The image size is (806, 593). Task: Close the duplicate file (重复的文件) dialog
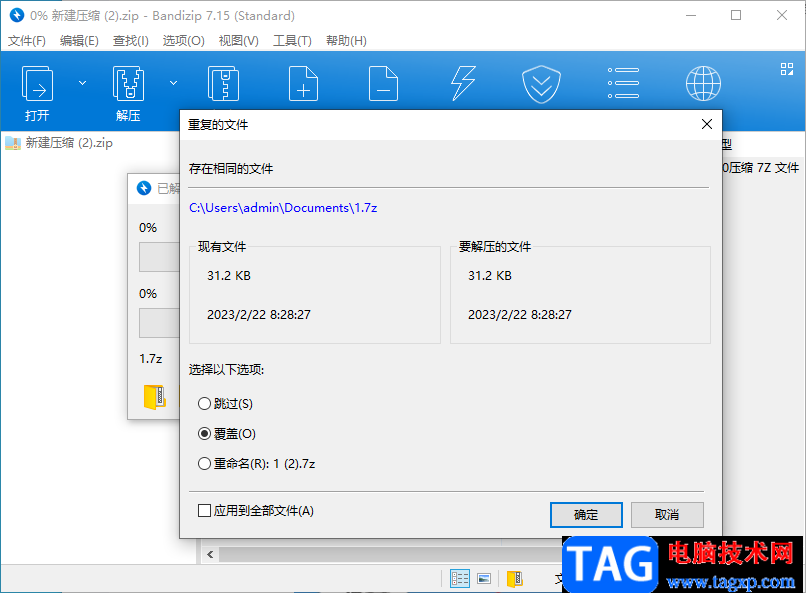click(707, 124)
